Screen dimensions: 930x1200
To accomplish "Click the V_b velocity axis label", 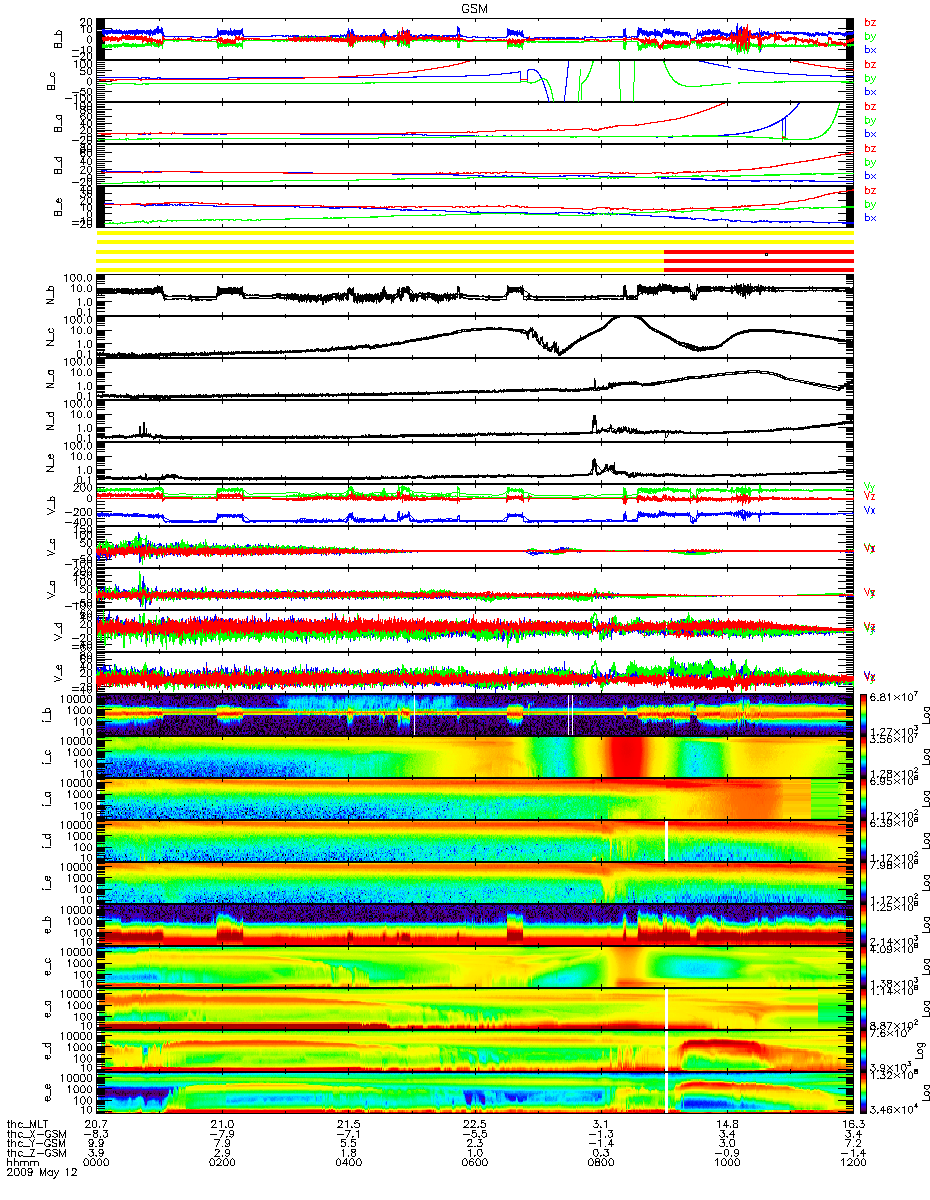I will pos(51,505).
